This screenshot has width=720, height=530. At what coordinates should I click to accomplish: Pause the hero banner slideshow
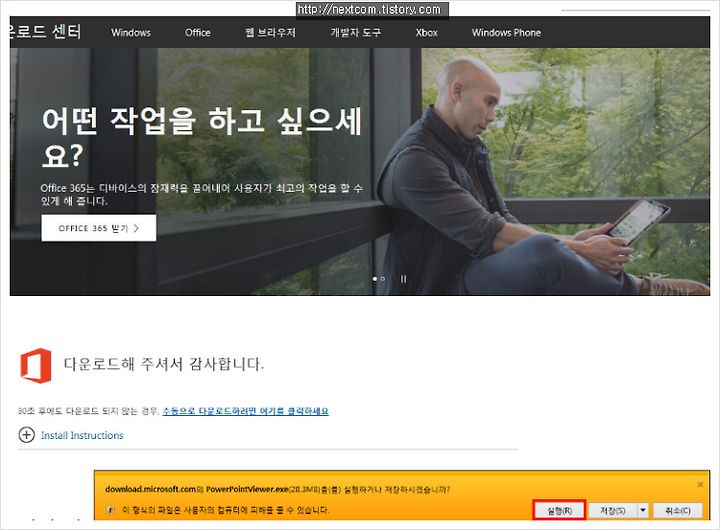403,279
